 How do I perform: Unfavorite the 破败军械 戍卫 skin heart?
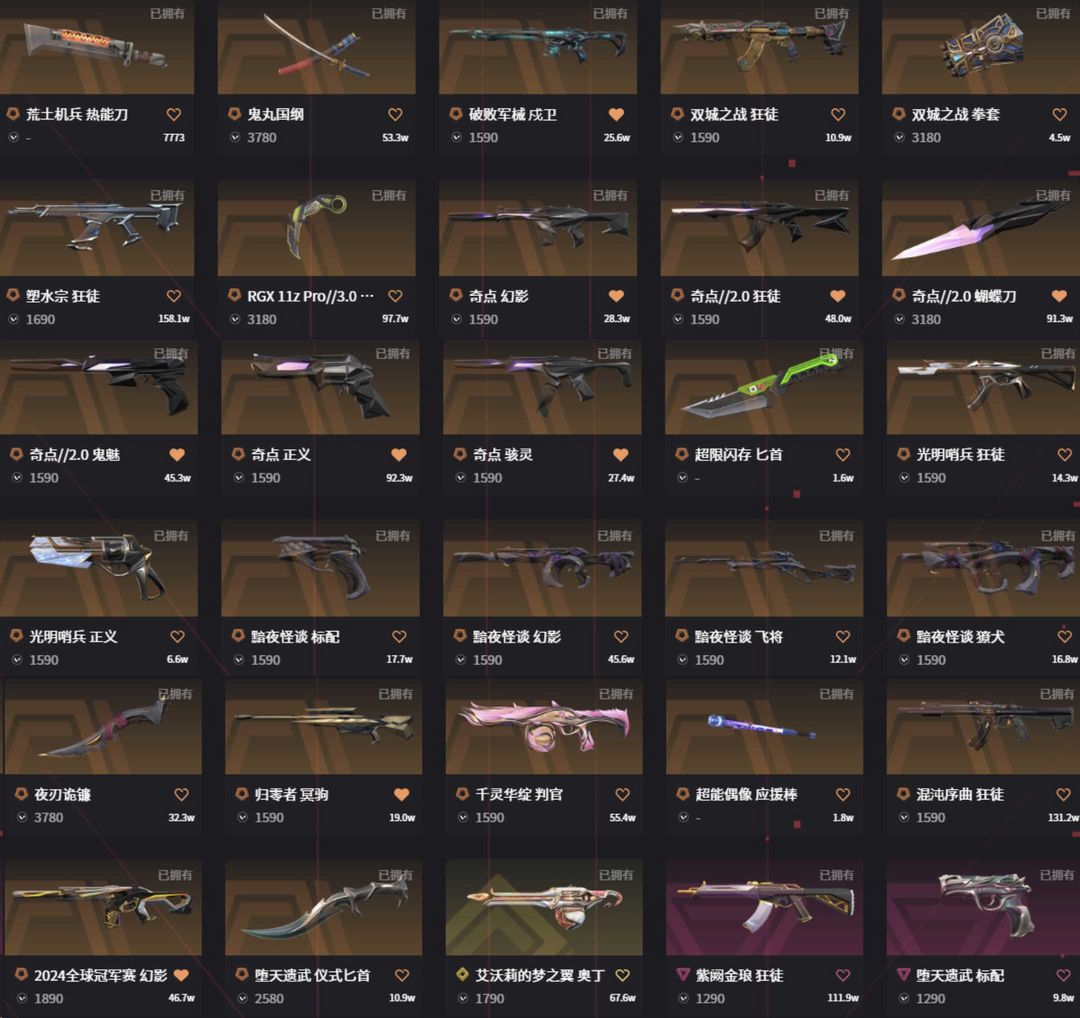point(616,114)
